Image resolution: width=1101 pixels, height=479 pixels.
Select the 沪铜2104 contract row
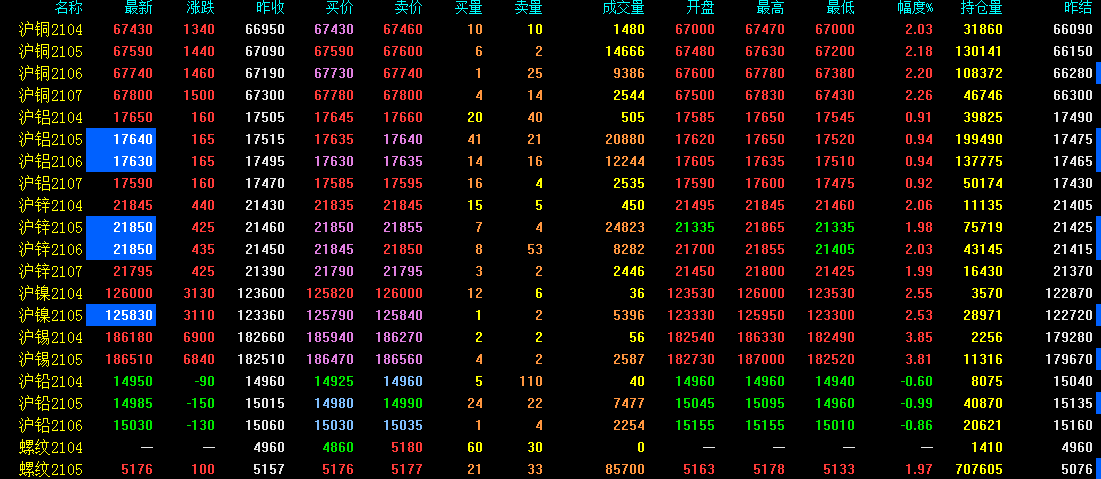[550, 29]
